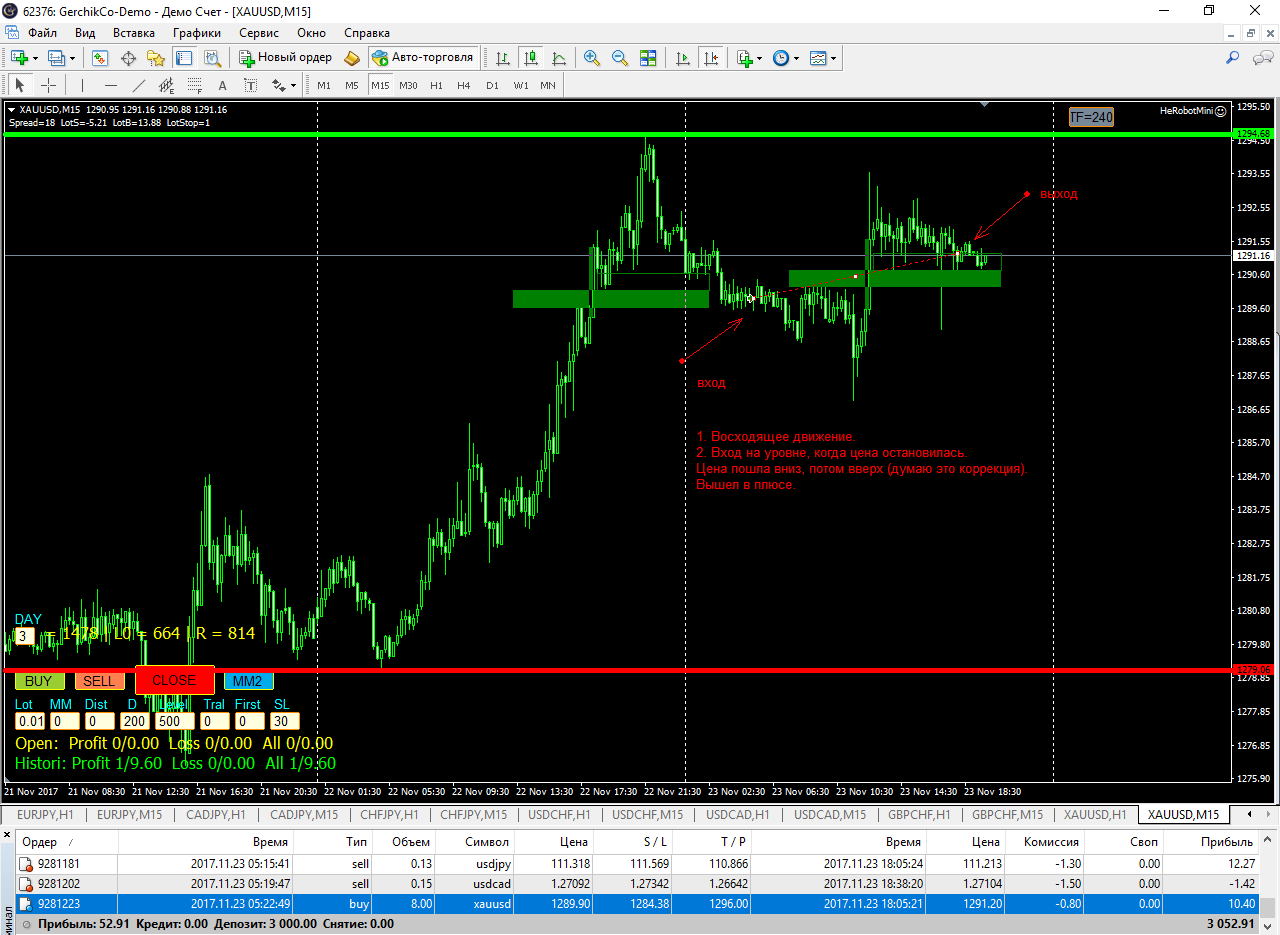The height and width of the screenshot is (935, 1280).
Task: Open the Navigator favorites panel
Action: [156, 58]
